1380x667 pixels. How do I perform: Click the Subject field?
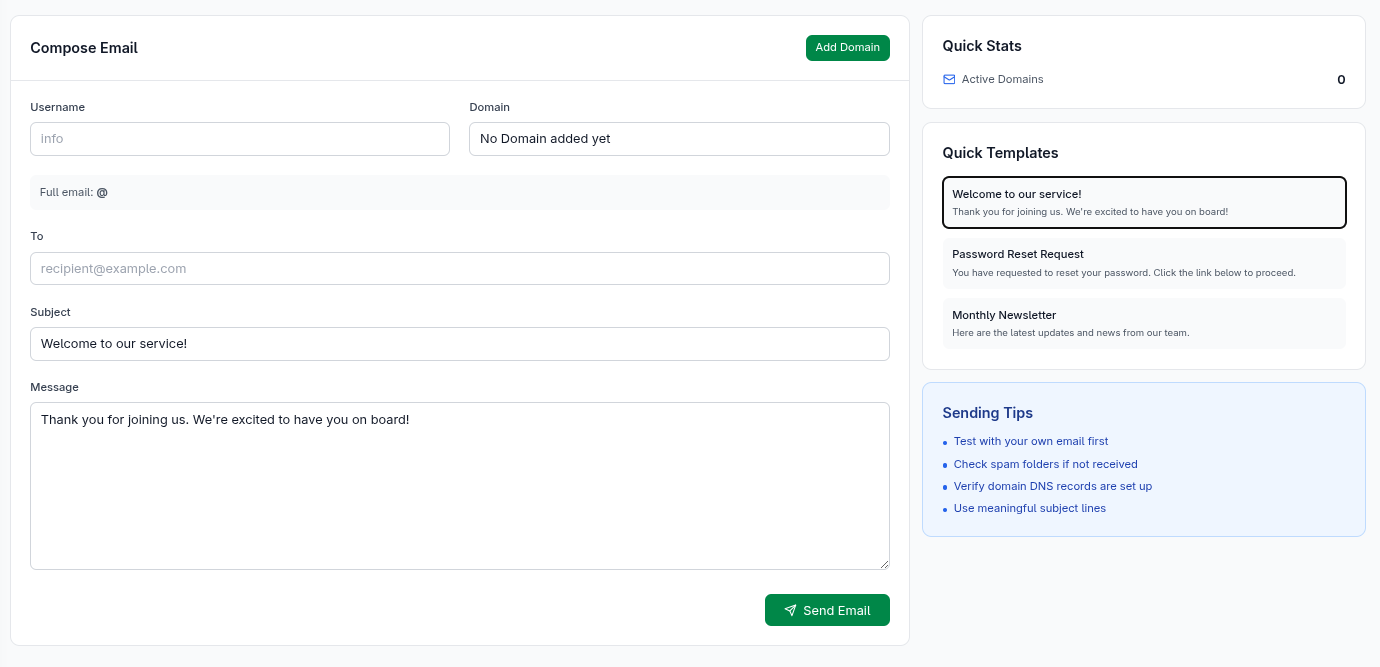(459, 343)
